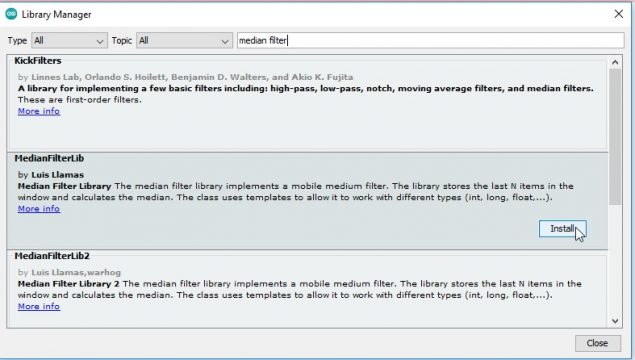This screenshot has height=360, width=635.
Task: Click author text 'by Luis Llamas,warhog'
Action: pos(69,272)
